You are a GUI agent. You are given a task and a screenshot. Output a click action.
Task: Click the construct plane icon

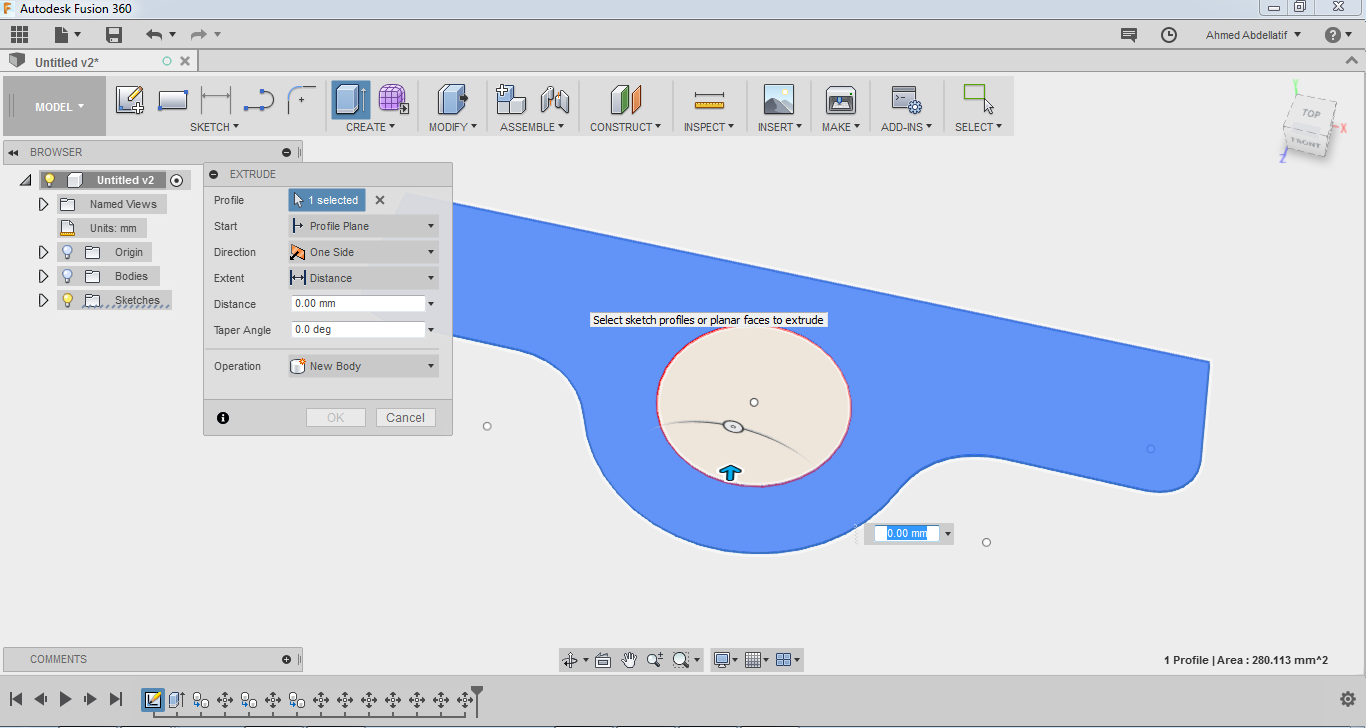[x=625, y=100]
